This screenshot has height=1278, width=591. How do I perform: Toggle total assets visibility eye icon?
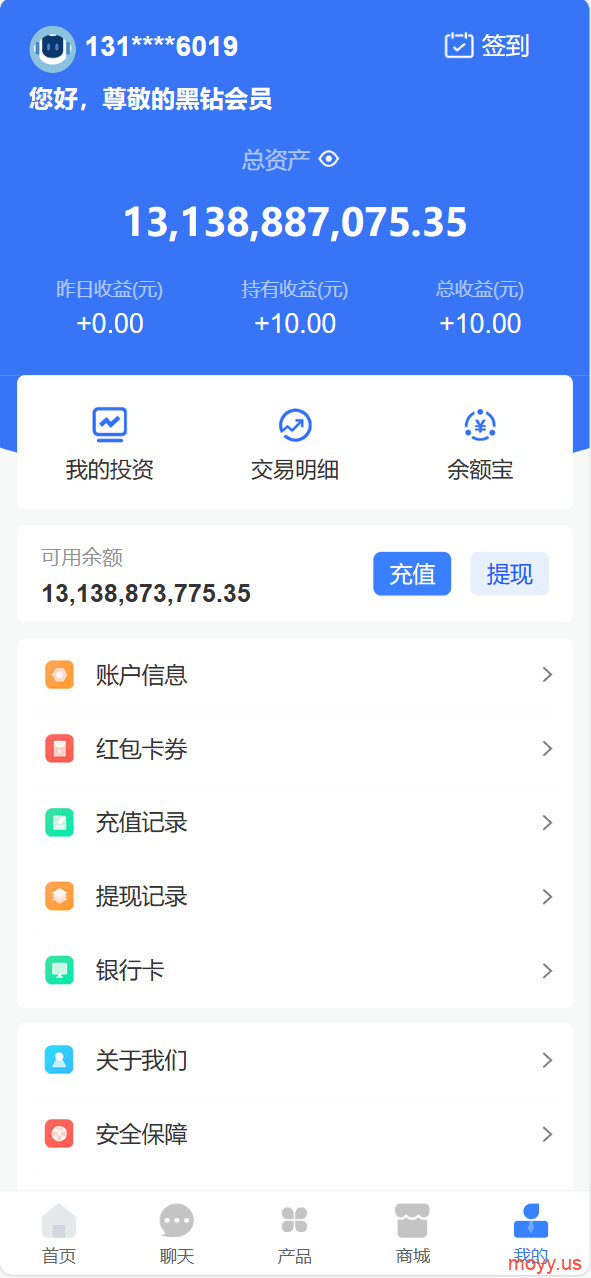point(329,159)
